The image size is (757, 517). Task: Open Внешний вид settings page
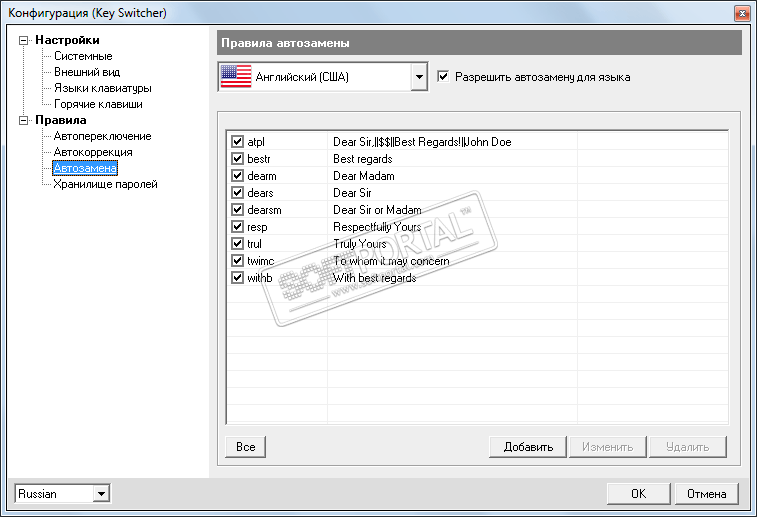(x=87, y=72)
